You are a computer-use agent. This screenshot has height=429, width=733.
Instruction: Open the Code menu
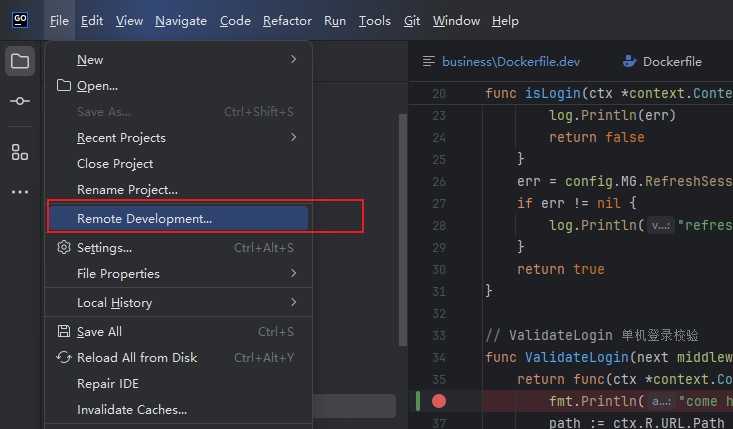pos(235,21)
